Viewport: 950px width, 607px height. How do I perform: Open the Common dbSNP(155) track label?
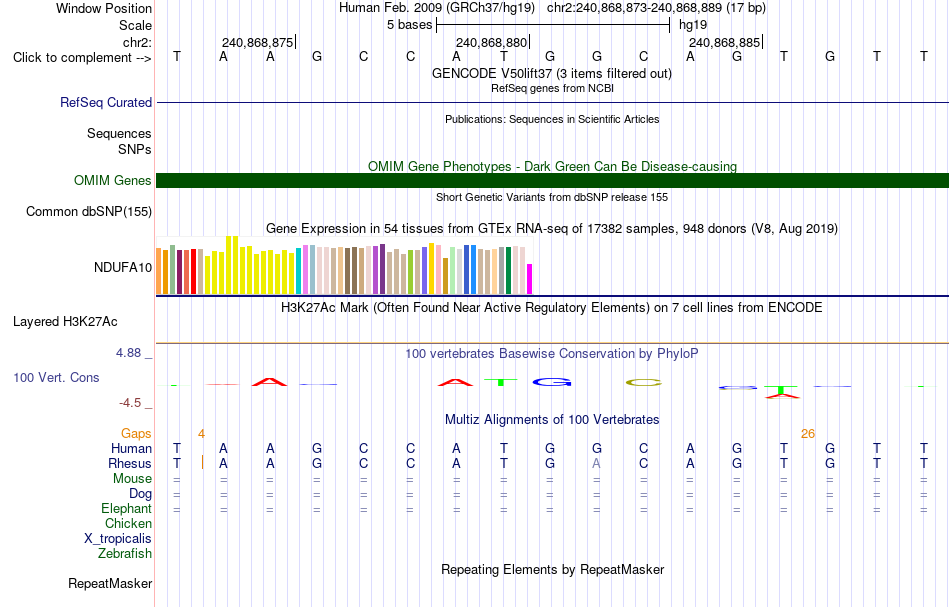click(x=89, y=211)
